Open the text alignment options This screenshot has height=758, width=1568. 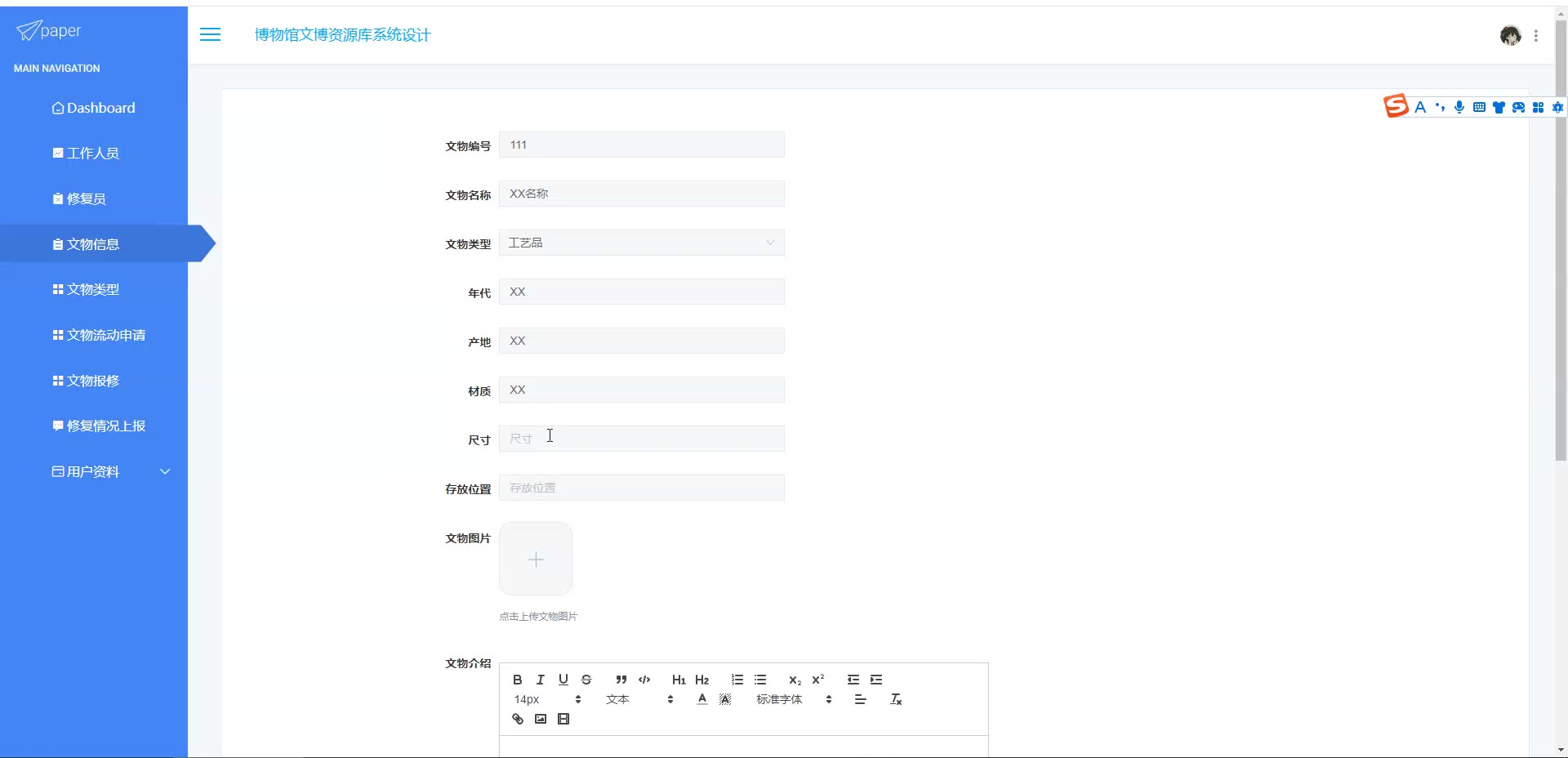[860, 699]
